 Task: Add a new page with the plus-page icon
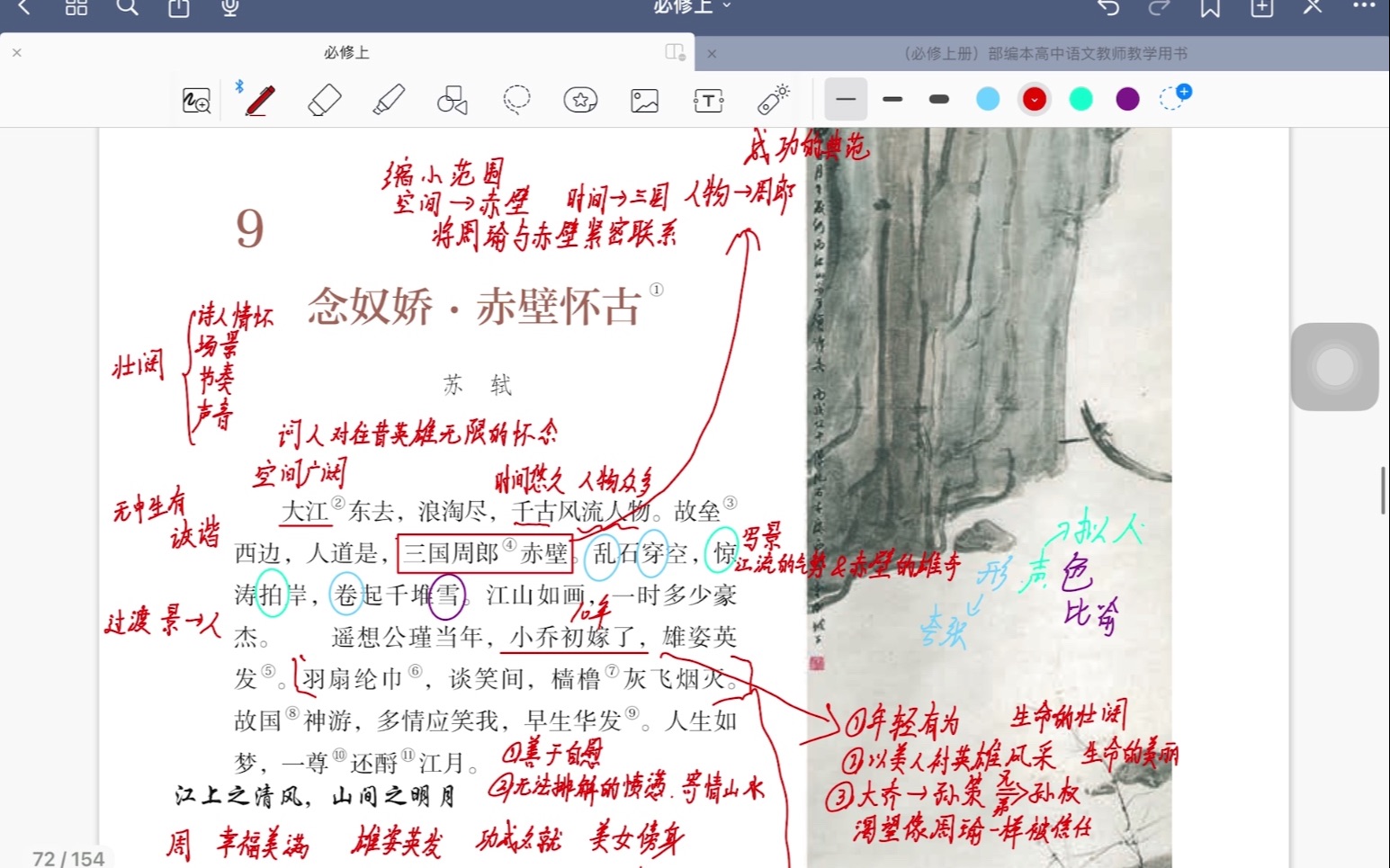point(1262,7)
